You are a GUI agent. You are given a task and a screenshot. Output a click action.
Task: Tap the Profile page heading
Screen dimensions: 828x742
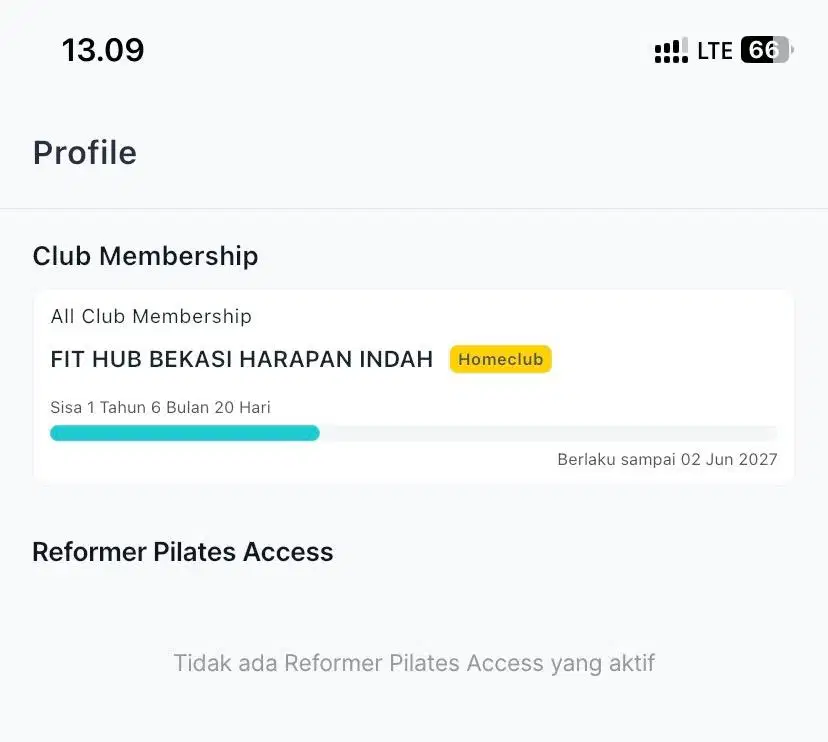click(x=85, y=152)
